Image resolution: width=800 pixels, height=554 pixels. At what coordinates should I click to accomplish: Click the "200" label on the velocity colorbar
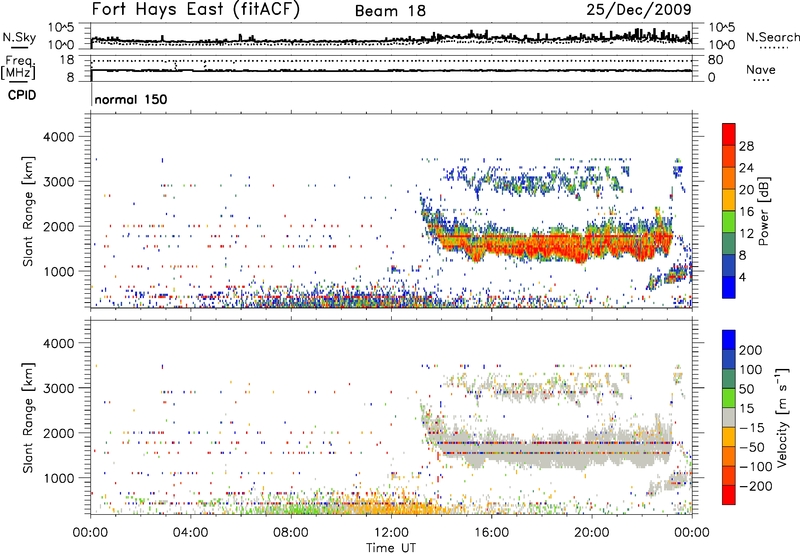click(x=751, y=350)
